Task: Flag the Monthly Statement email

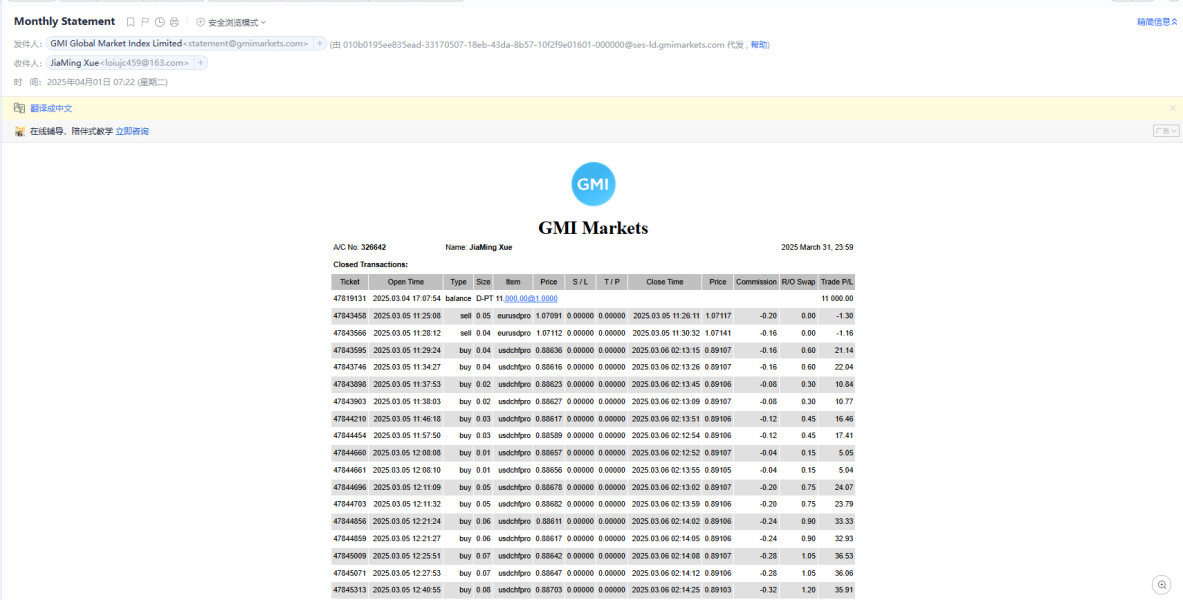Action: click(x=145, y=22)
